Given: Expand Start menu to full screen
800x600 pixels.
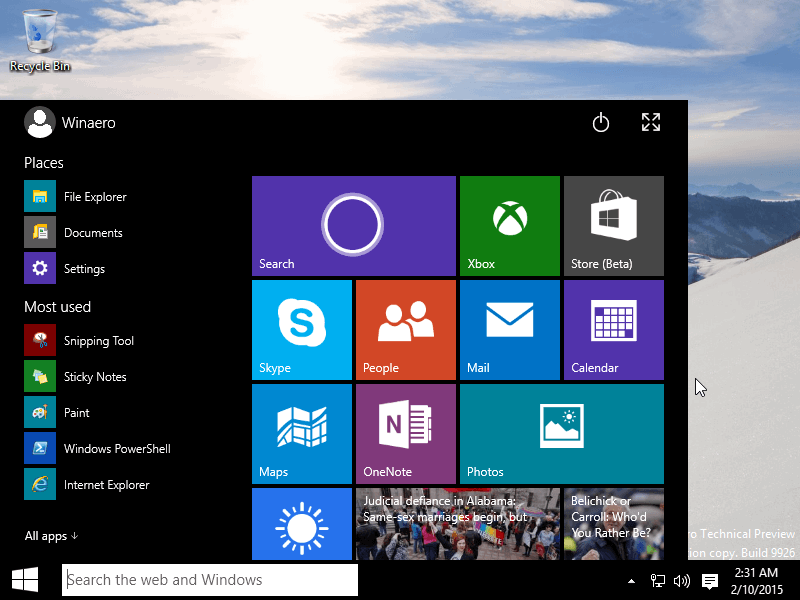Looking at the screenshot, I should [x=651, y=122].
